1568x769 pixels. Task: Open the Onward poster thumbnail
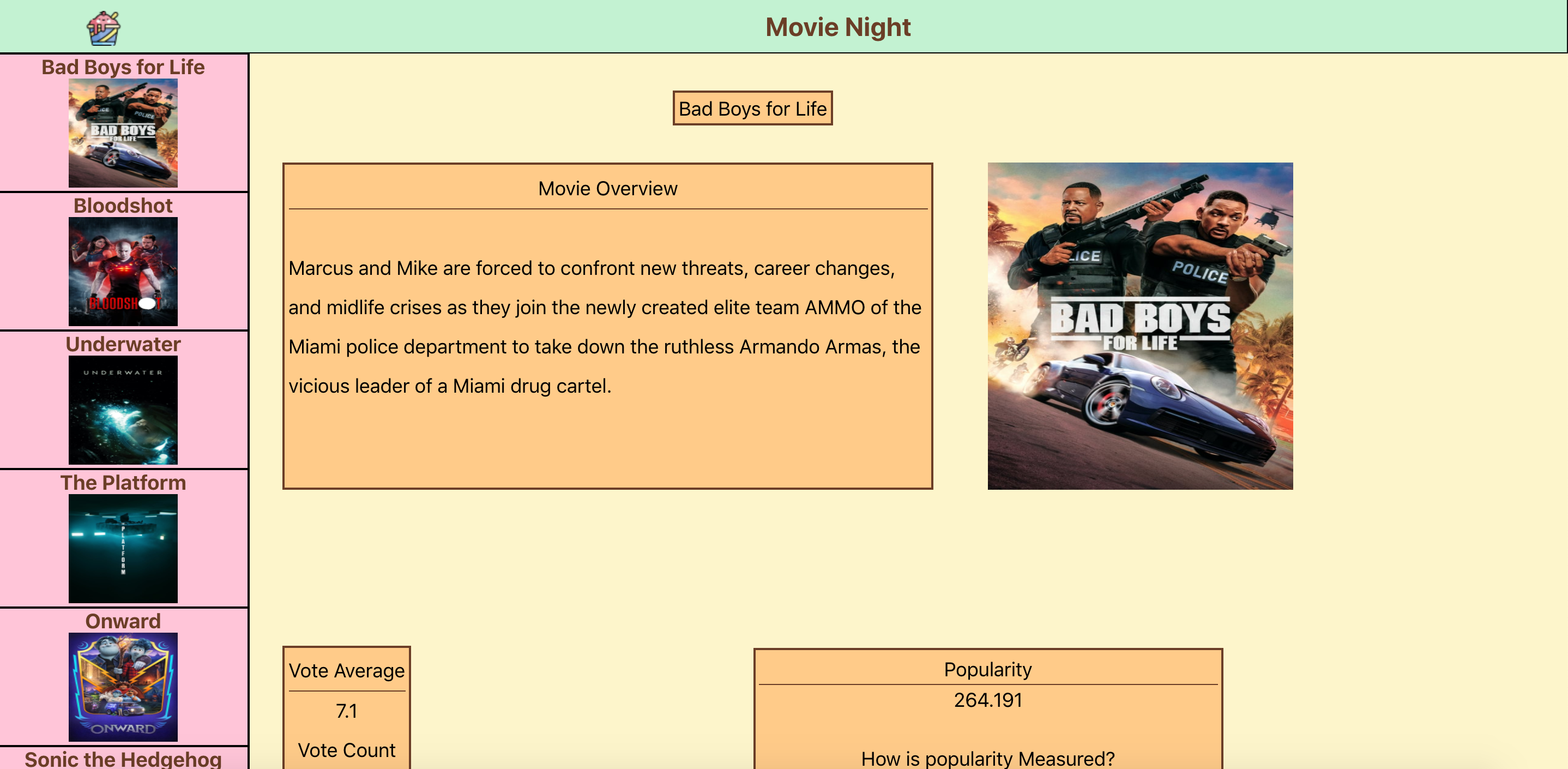[123, 687]
